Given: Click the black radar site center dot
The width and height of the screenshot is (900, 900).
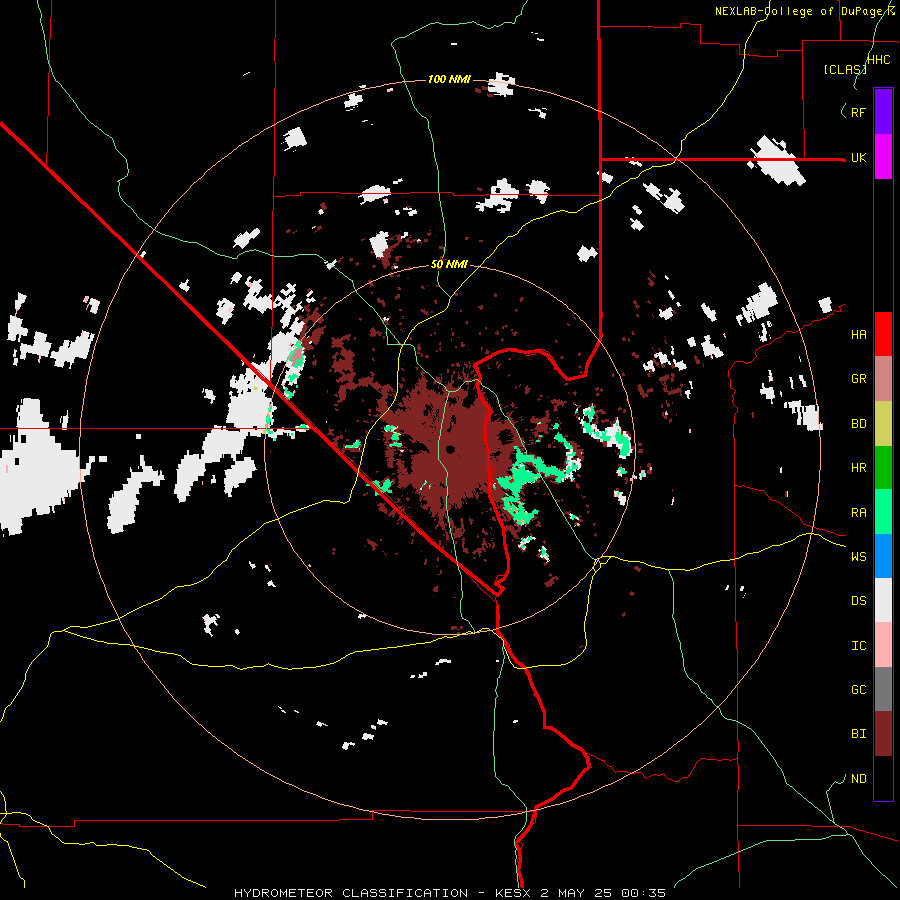Looking at the screenshot, I should (x=451, y=449).
